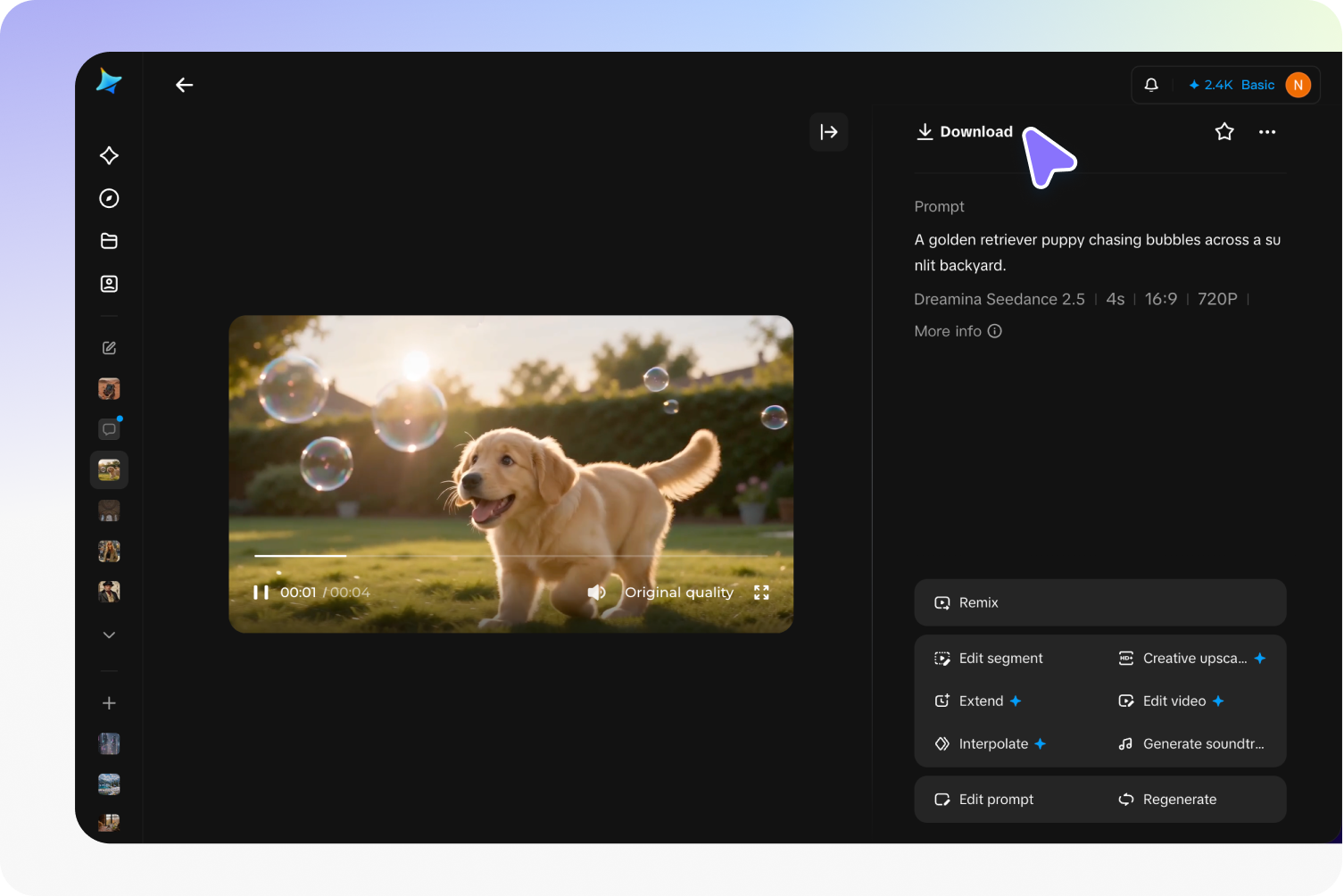Go back using the left arrow

click(185, 85)
